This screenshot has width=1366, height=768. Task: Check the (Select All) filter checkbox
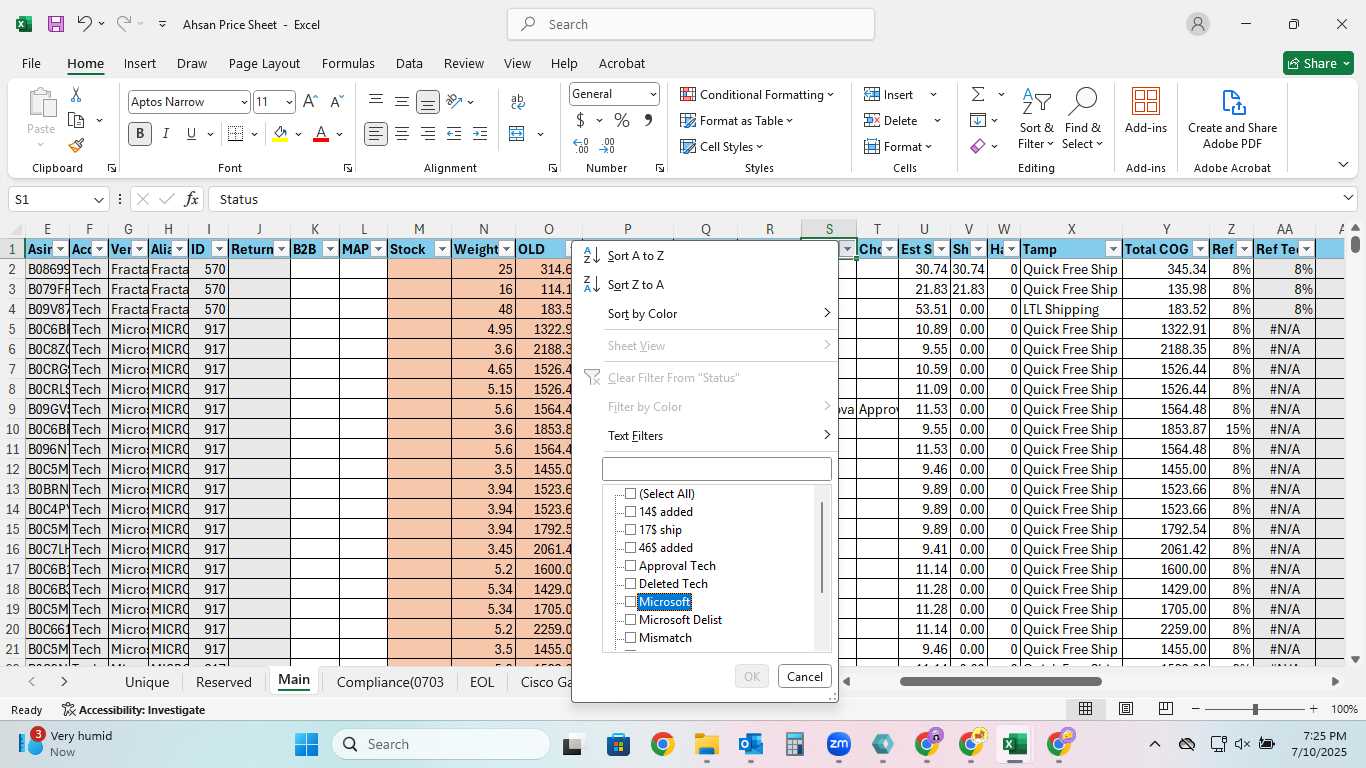630,494
